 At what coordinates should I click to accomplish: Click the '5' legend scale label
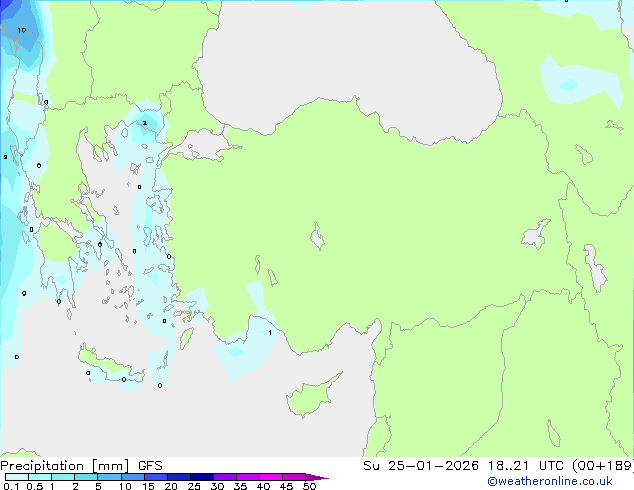[x=98, y=486]
